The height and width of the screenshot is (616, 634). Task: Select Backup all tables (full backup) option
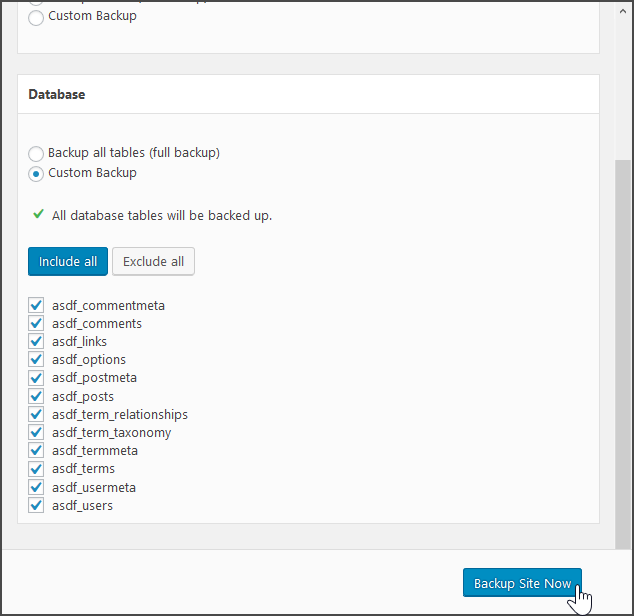(36, 154)
